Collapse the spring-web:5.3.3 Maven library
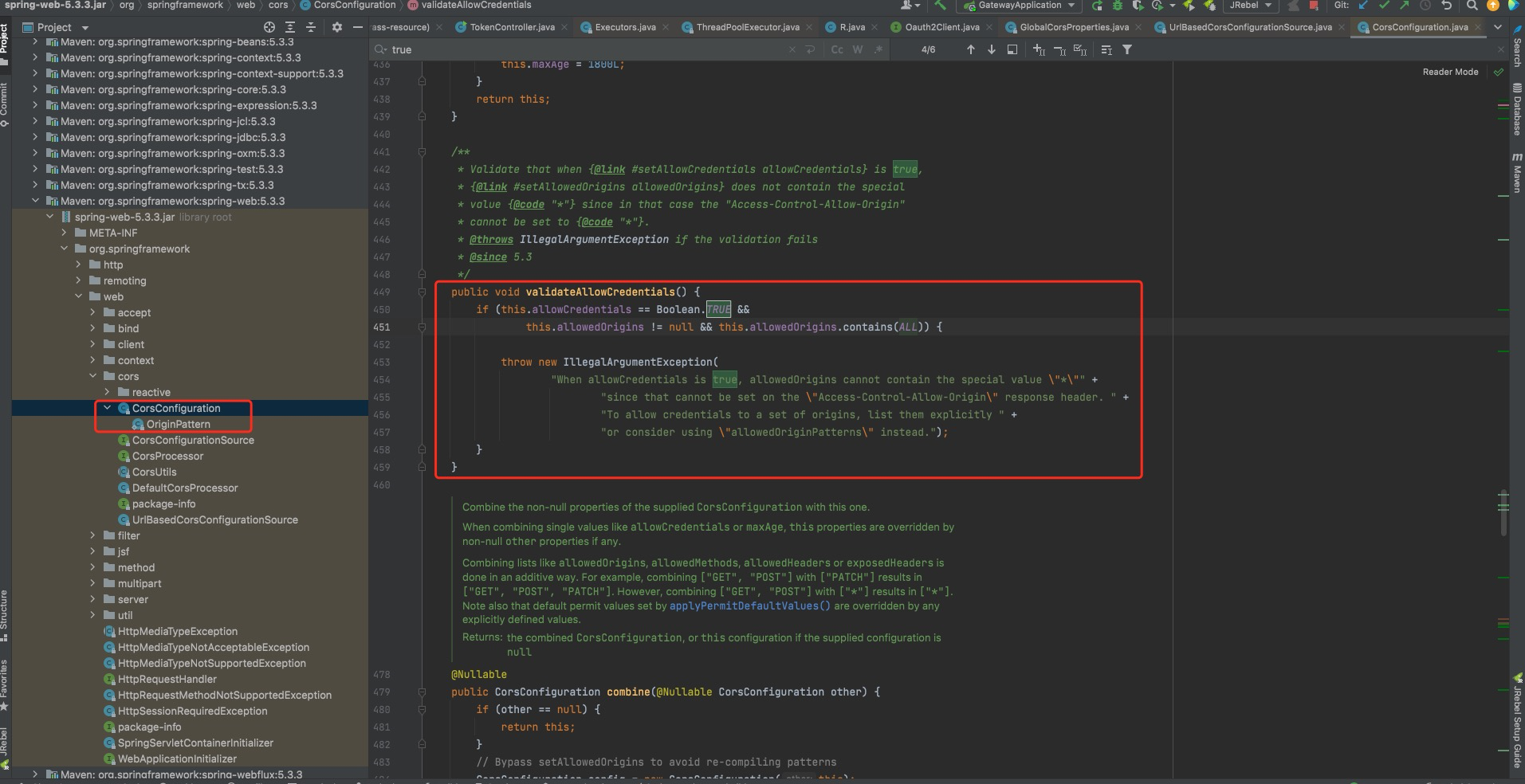This screenshot has height=784, width=1525. coord(34,201)
